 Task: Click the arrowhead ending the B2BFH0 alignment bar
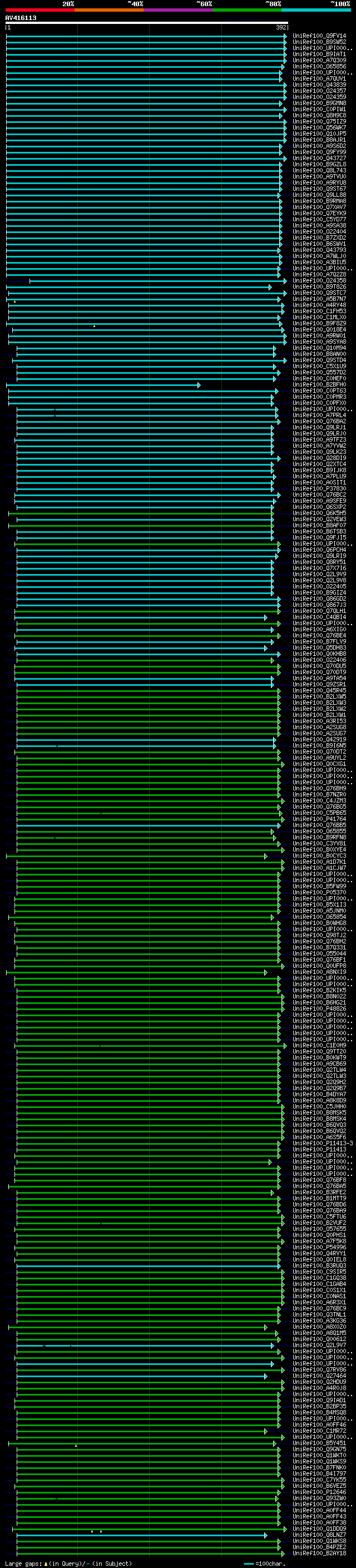coord(199,385)
